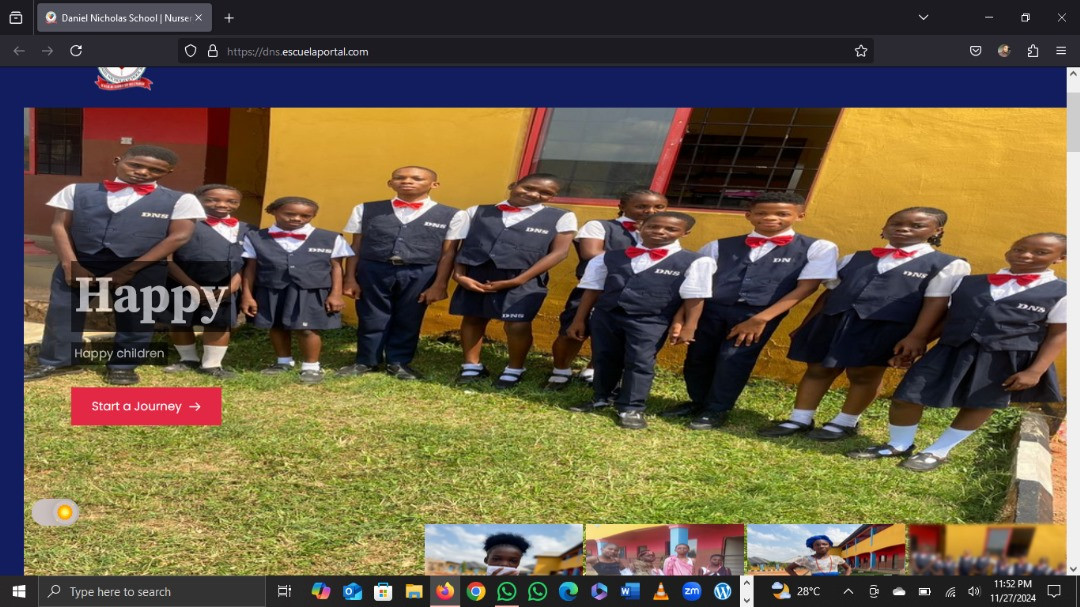Image resolution: width=1080 pixels, height=607 pixels.
Task: Reload the page with the refresh icon
Action: coord(76,51)
